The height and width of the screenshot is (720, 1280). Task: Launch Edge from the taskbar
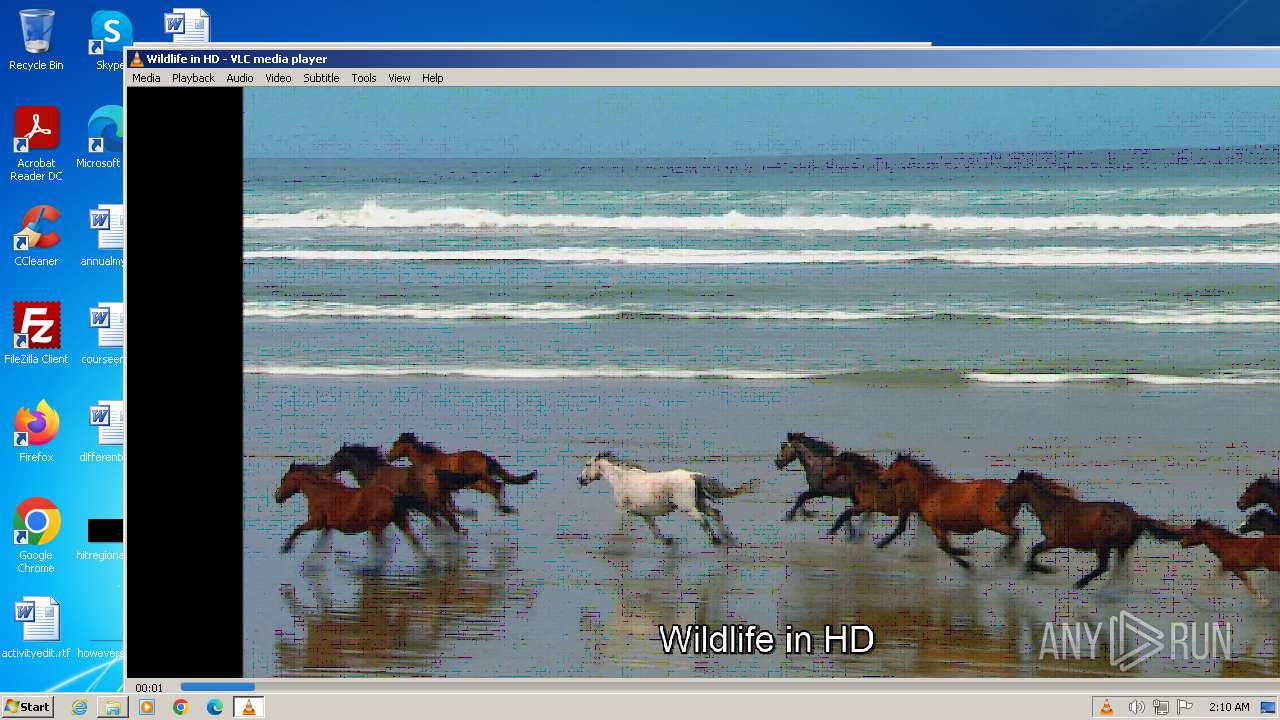214,707
